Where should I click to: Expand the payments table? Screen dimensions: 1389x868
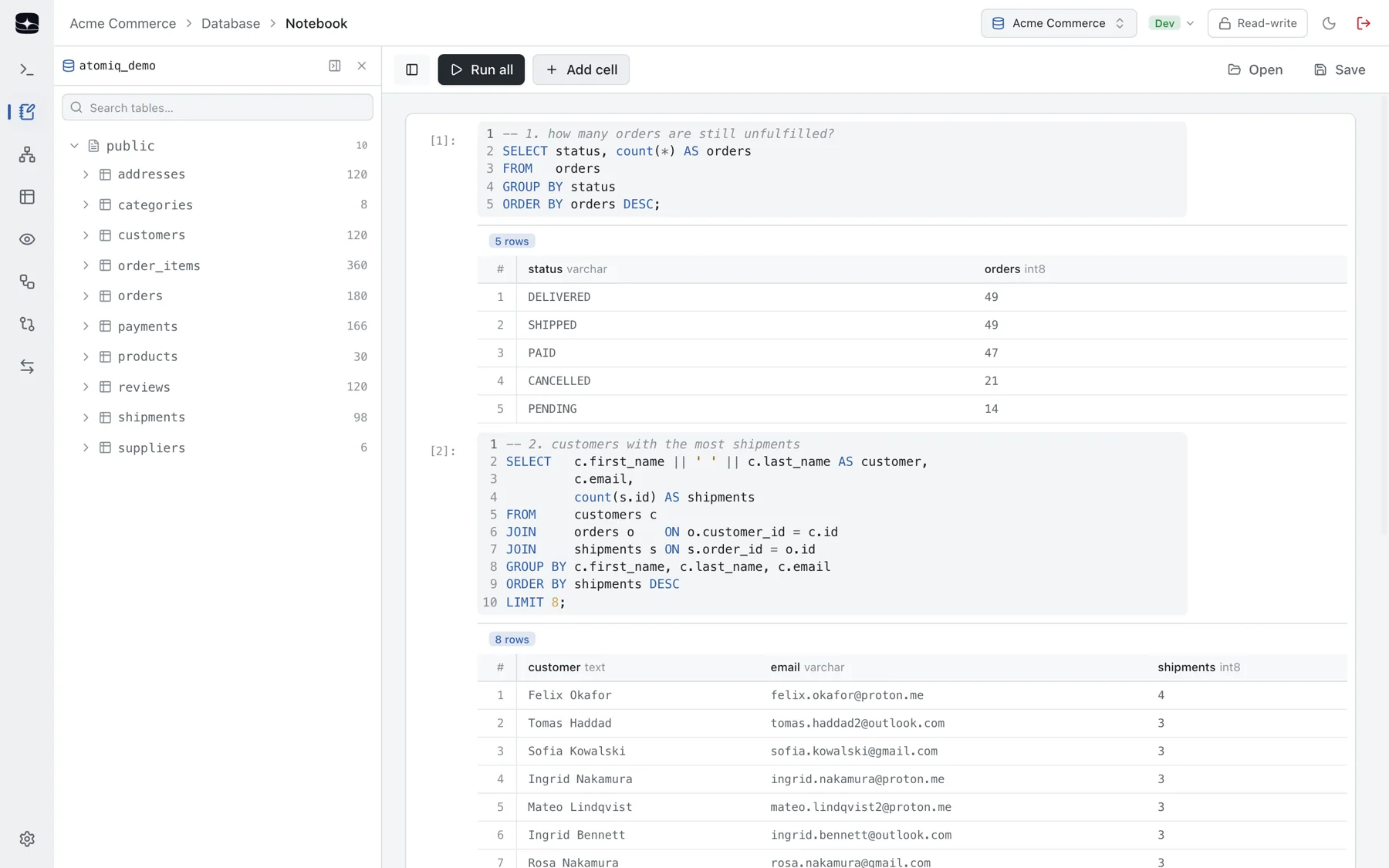pos(86,326)
